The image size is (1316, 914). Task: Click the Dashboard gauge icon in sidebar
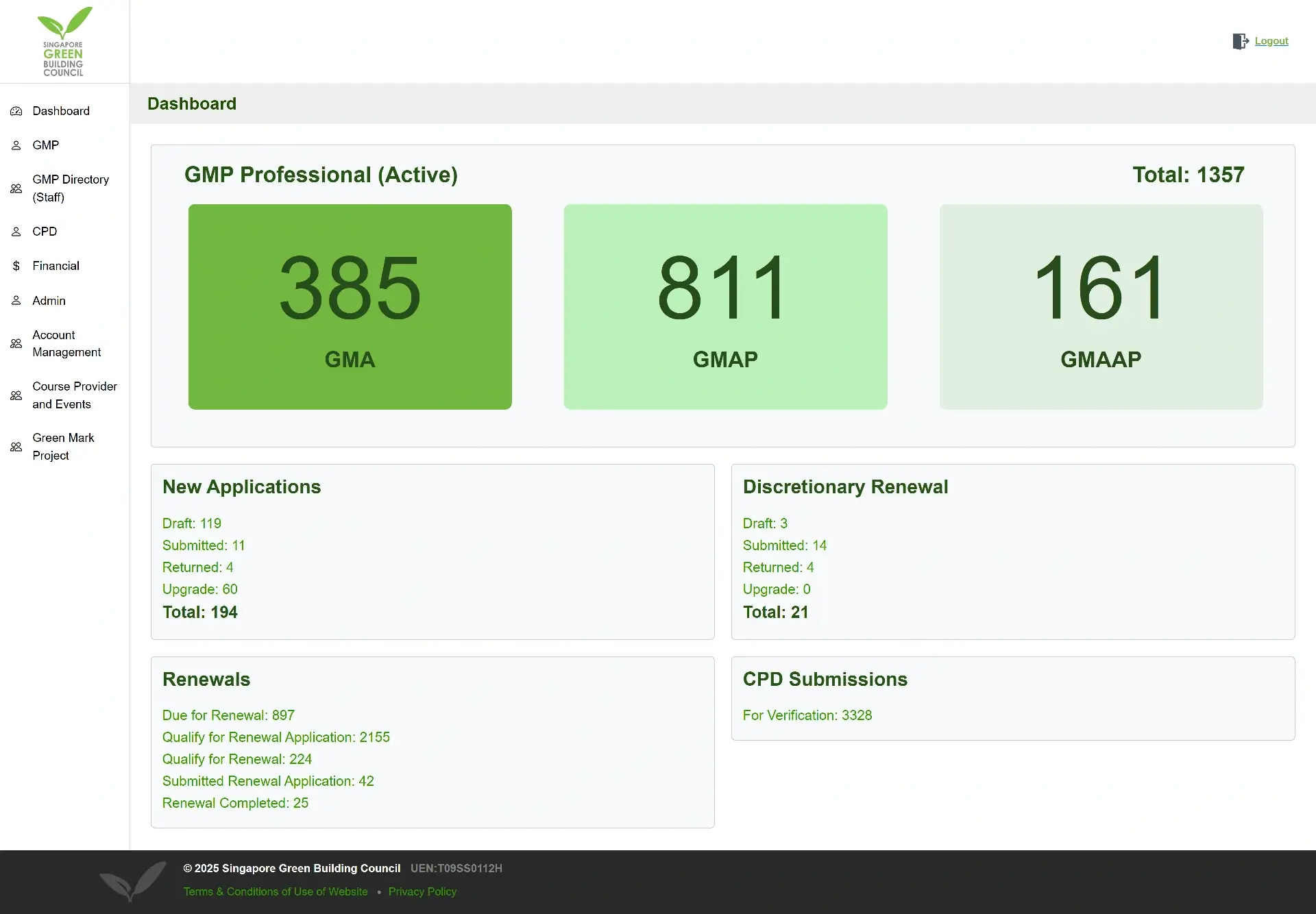coord(16,111)
